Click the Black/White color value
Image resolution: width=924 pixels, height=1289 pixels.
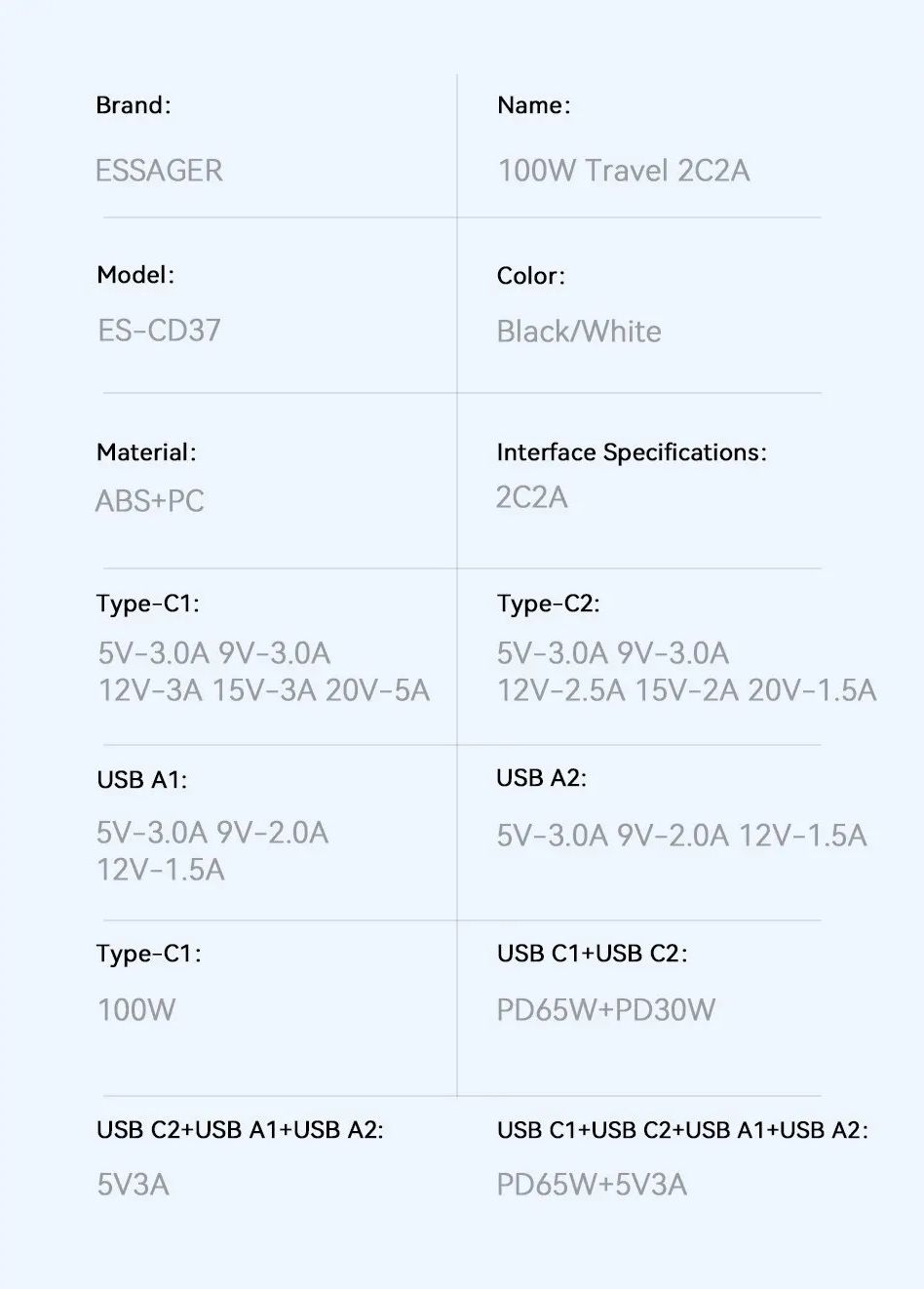tap(579, 332)
